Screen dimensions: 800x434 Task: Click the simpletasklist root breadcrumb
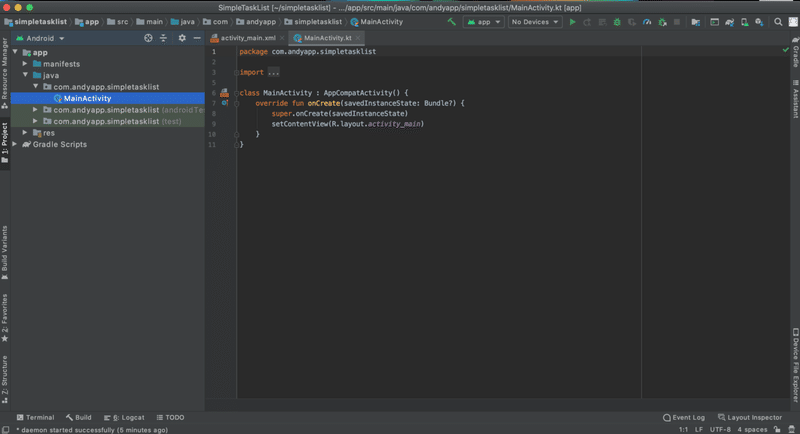click(36, 22)
